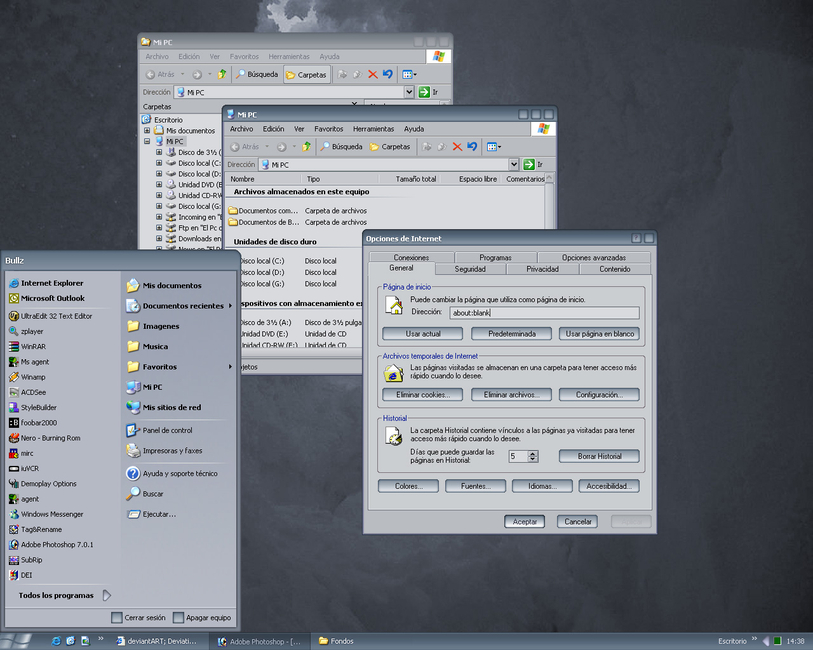The height and width of the screenshot is (650, 813).
Task: Expand Mis documentos tree node
Action: tap(147, 131)
